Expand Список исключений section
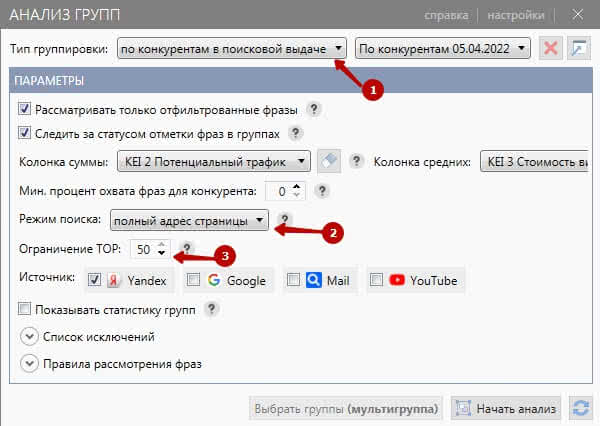 (x=29, y=337)
